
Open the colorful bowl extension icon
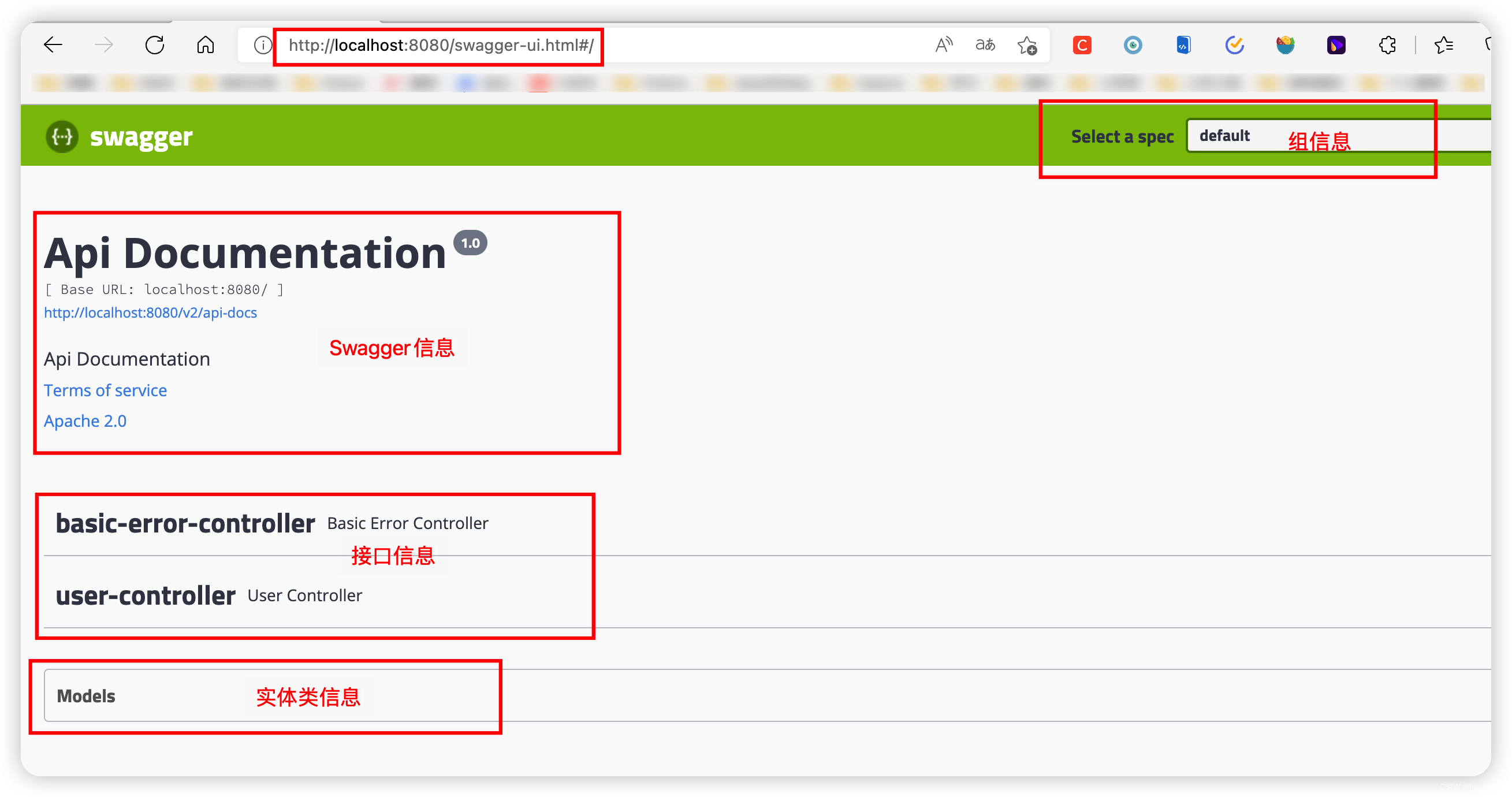(1286, 45)
